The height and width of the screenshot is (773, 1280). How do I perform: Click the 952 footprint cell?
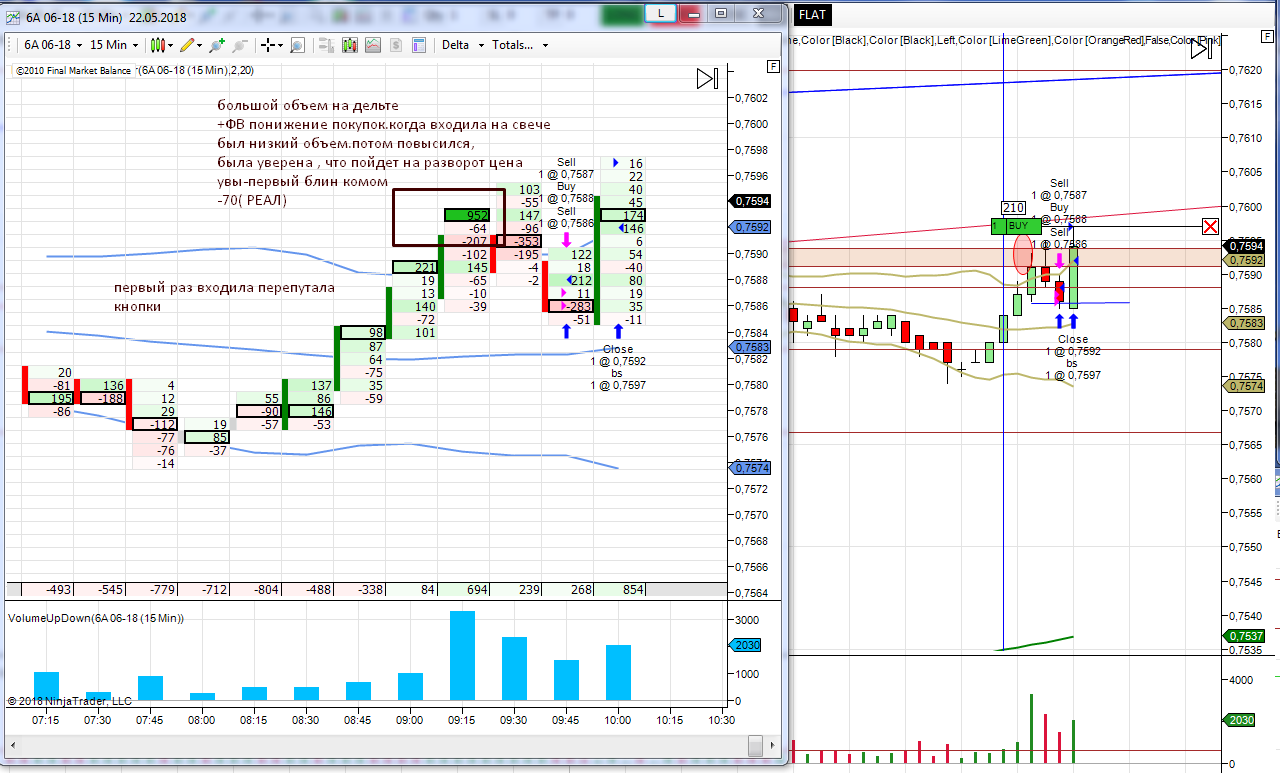coord(467,215)
